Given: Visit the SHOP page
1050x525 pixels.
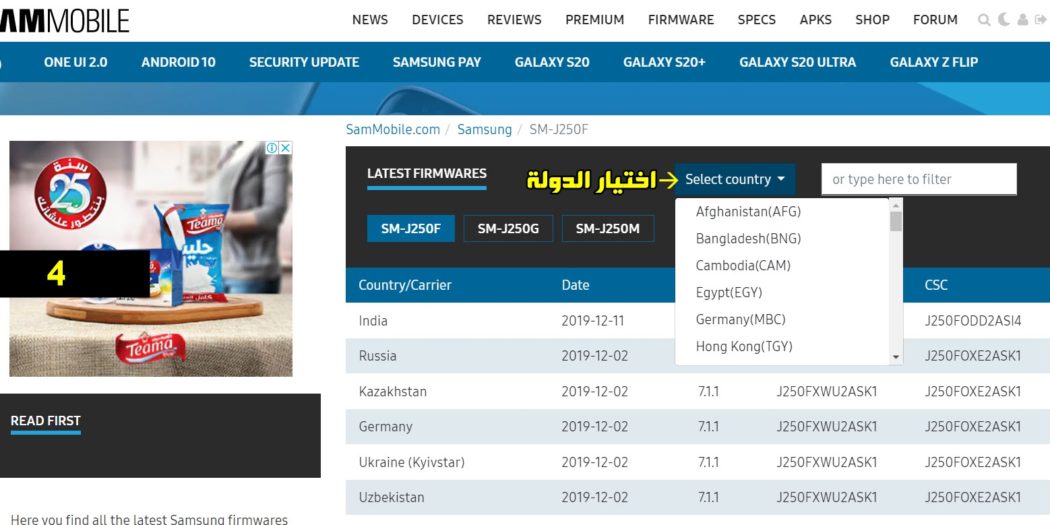Looking at the screenshot, I should coord(873,20).
